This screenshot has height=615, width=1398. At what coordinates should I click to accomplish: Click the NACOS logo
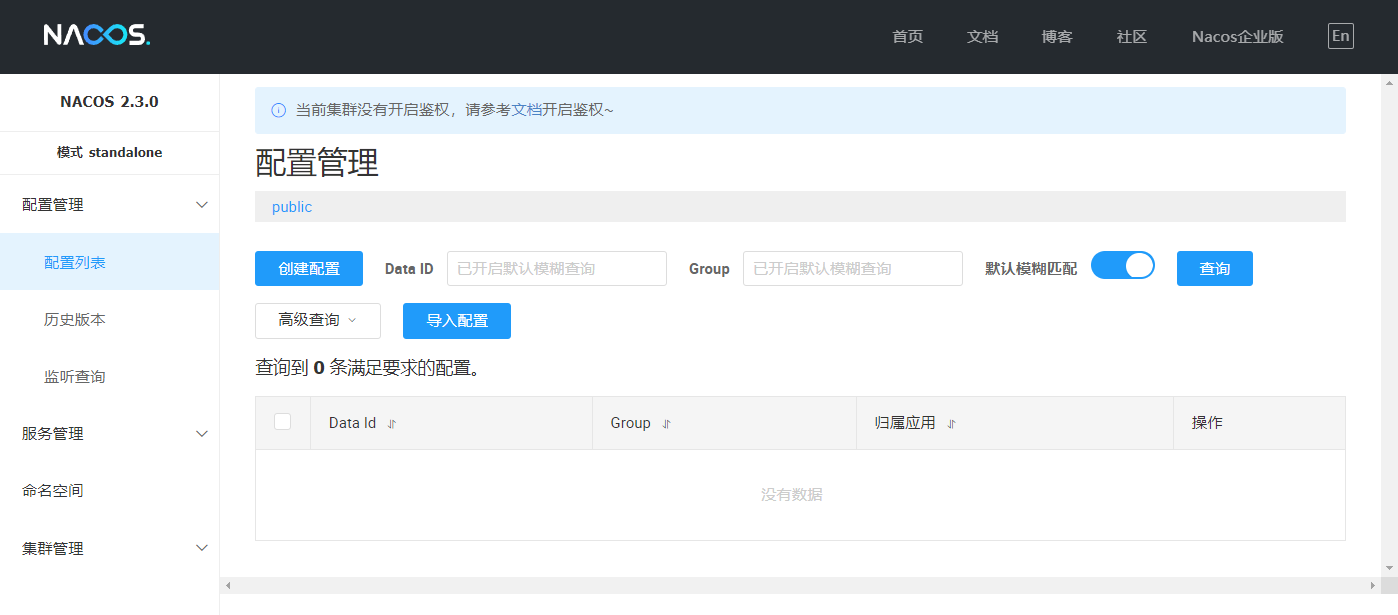point(97,36)
